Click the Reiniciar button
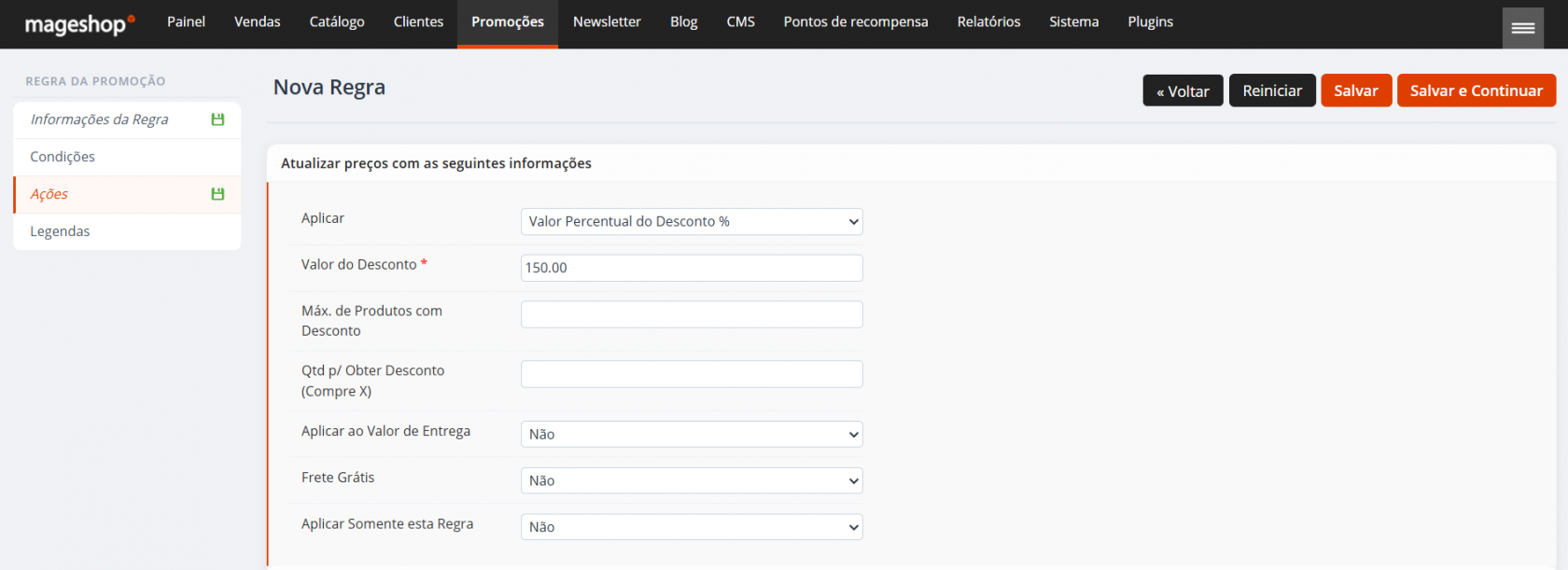1568x570 pixels. (1272, 90)
